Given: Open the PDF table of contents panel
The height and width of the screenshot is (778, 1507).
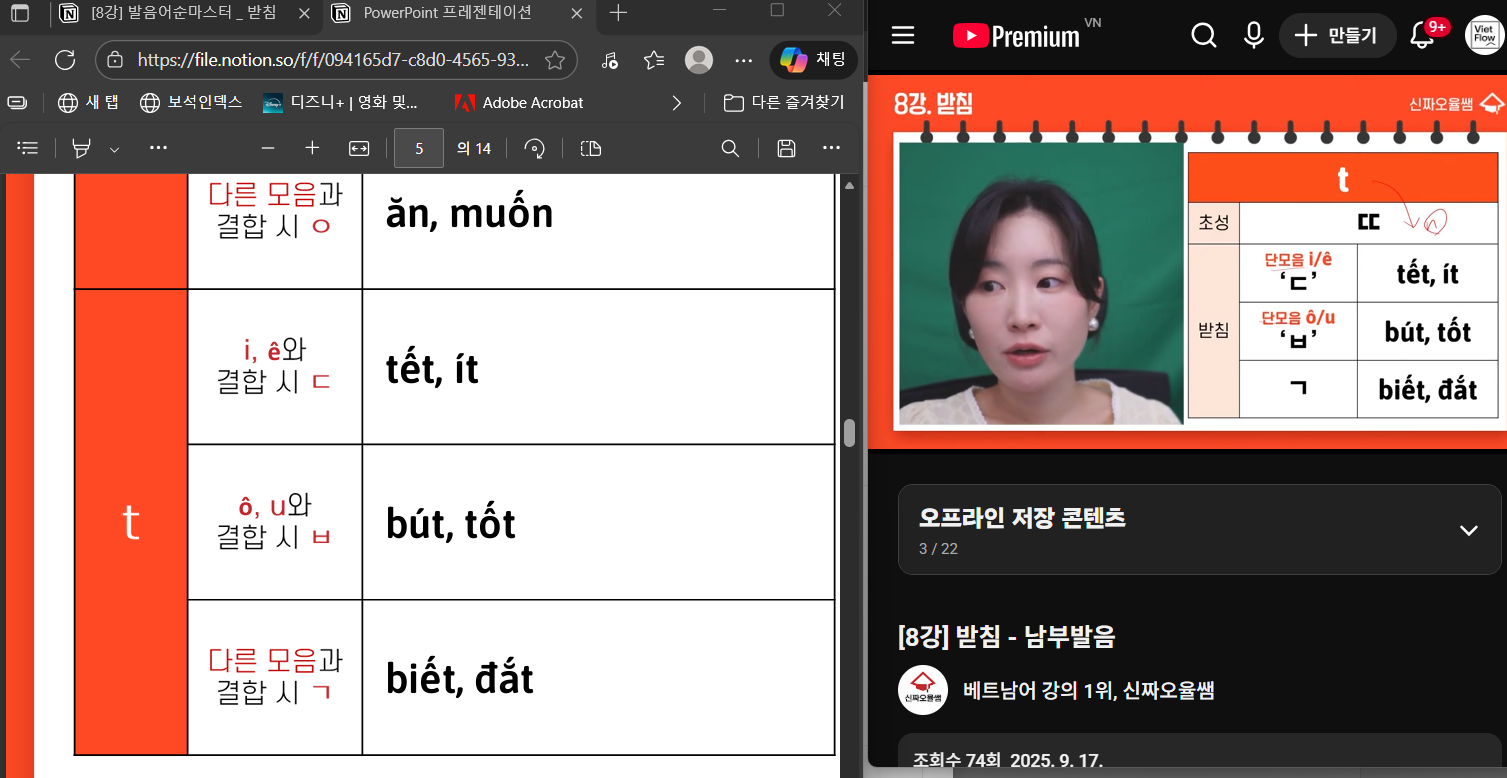Looking at the screenshot, I should pos(28,148).
